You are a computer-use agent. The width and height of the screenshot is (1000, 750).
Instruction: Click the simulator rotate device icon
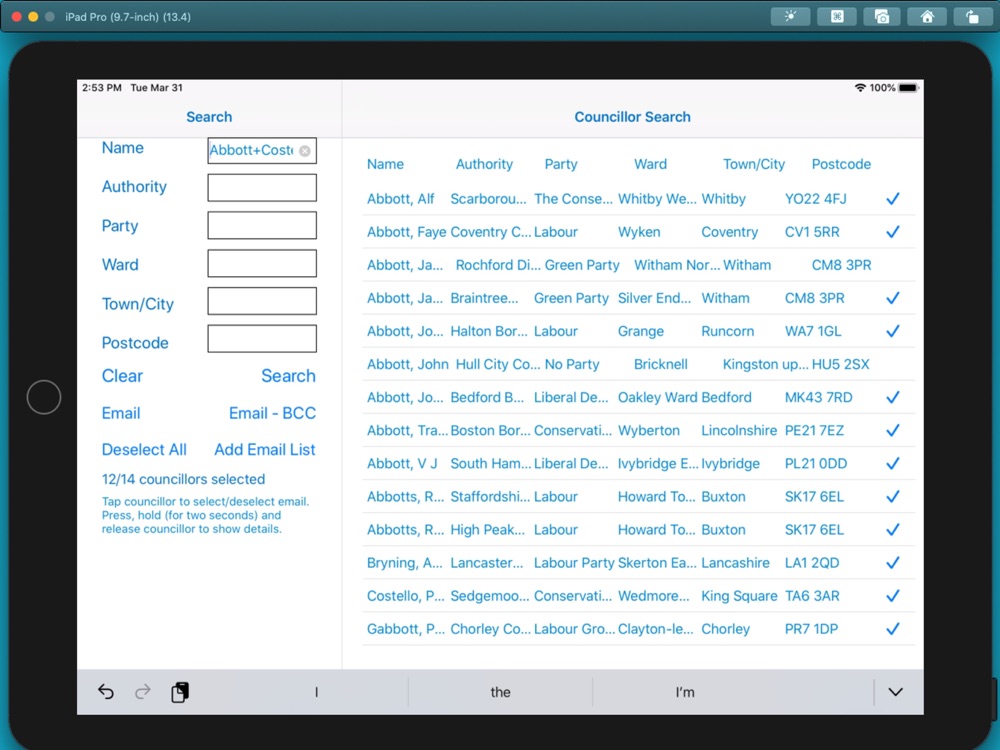(972, 17)
